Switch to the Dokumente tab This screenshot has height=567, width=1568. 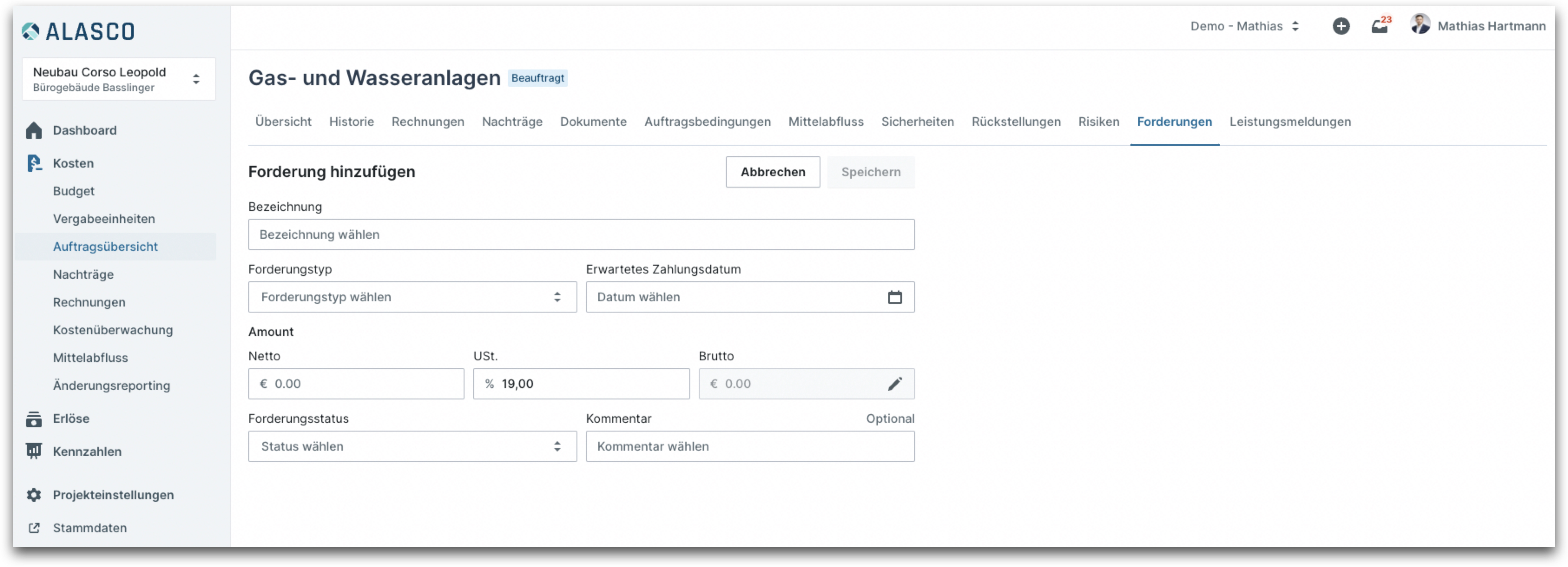(593, 122)
